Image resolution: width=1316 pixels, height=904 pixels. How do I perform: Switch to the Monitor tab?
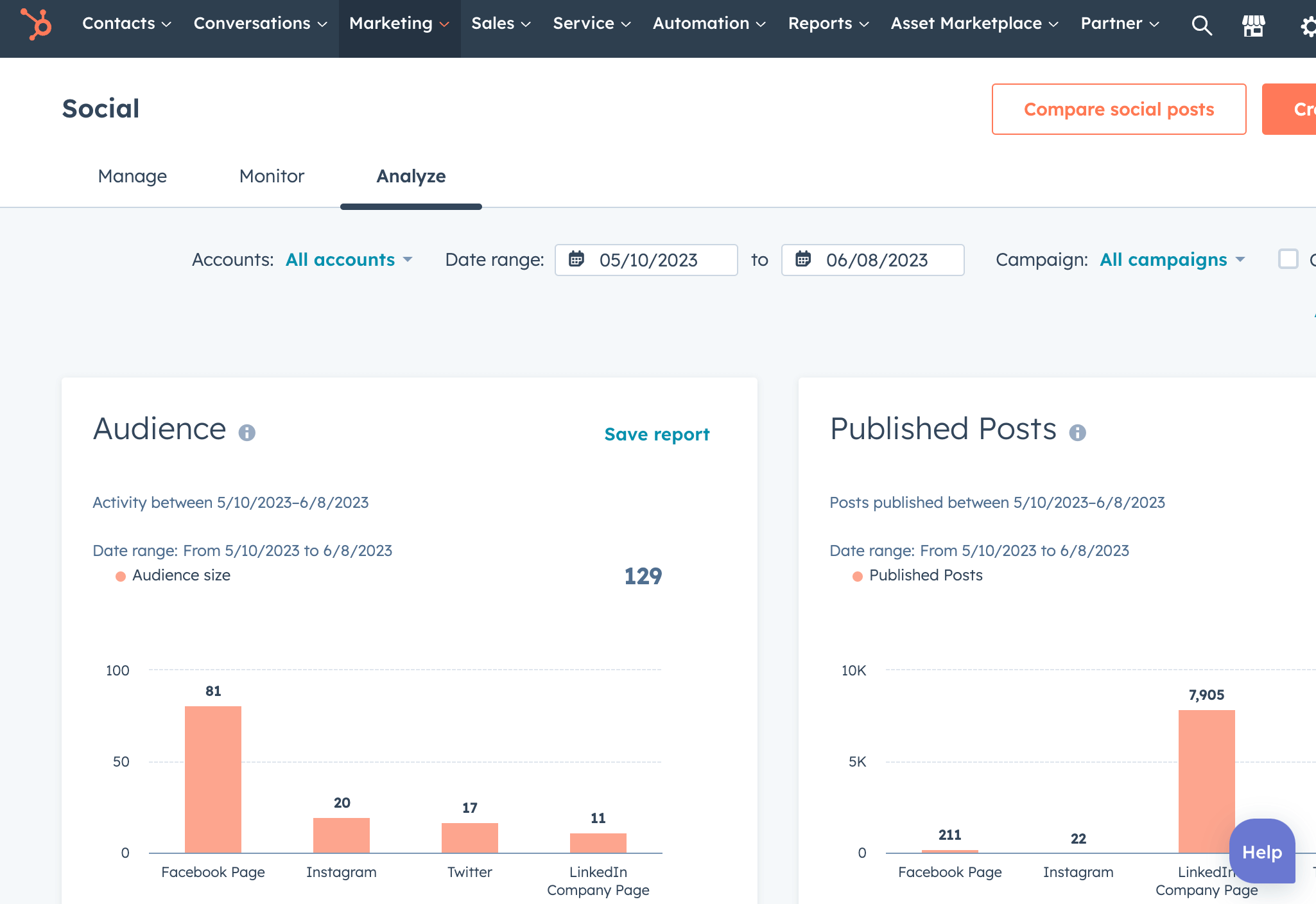tap(271, 175)
